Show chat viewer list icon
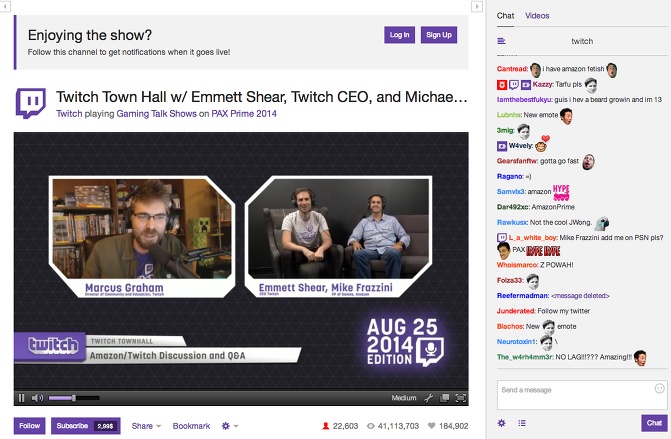This screenshot has height=439, width=671. coord(522,424)
